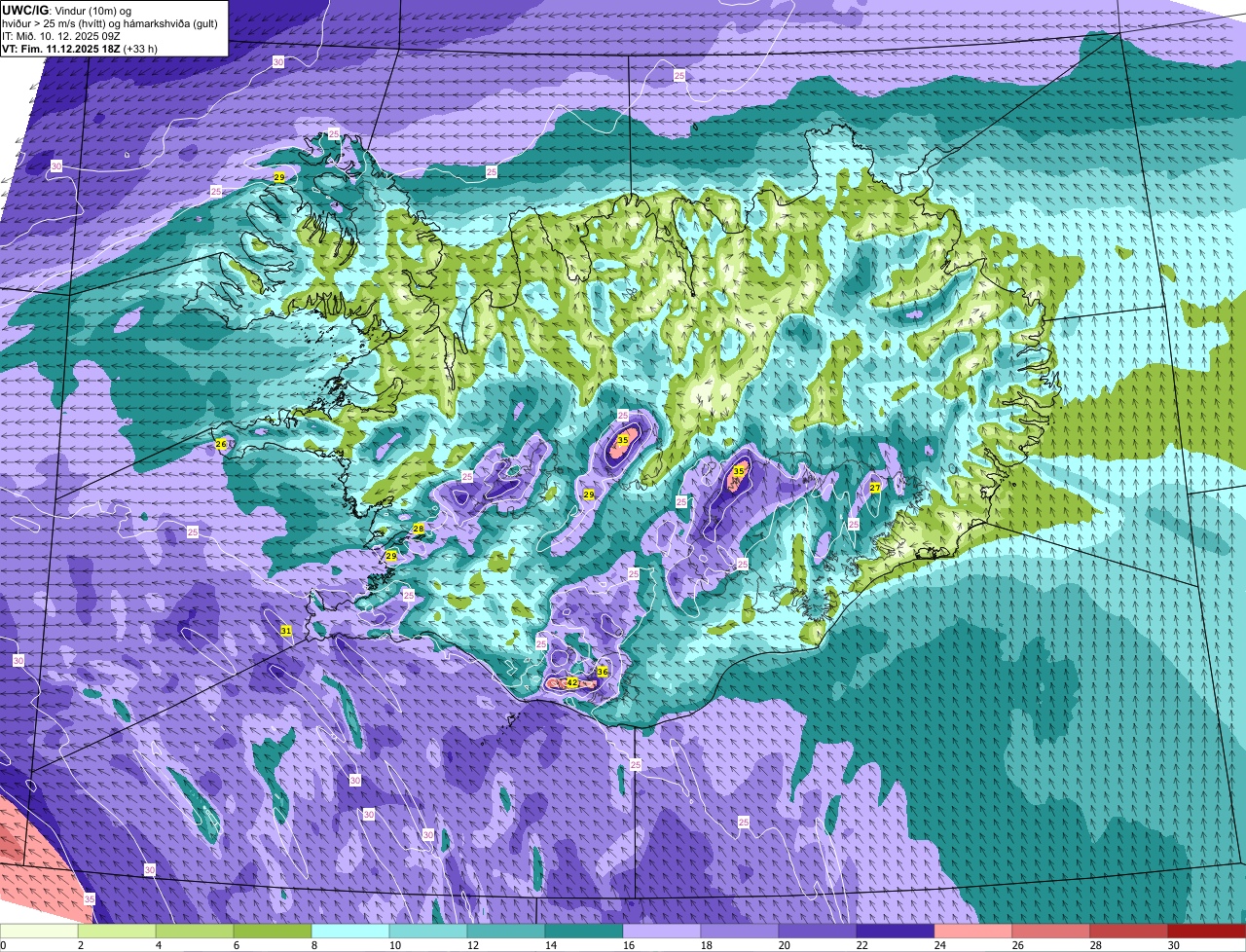
Task: Click the yellow peak gust label 42
Action: [x=572, y=683]
